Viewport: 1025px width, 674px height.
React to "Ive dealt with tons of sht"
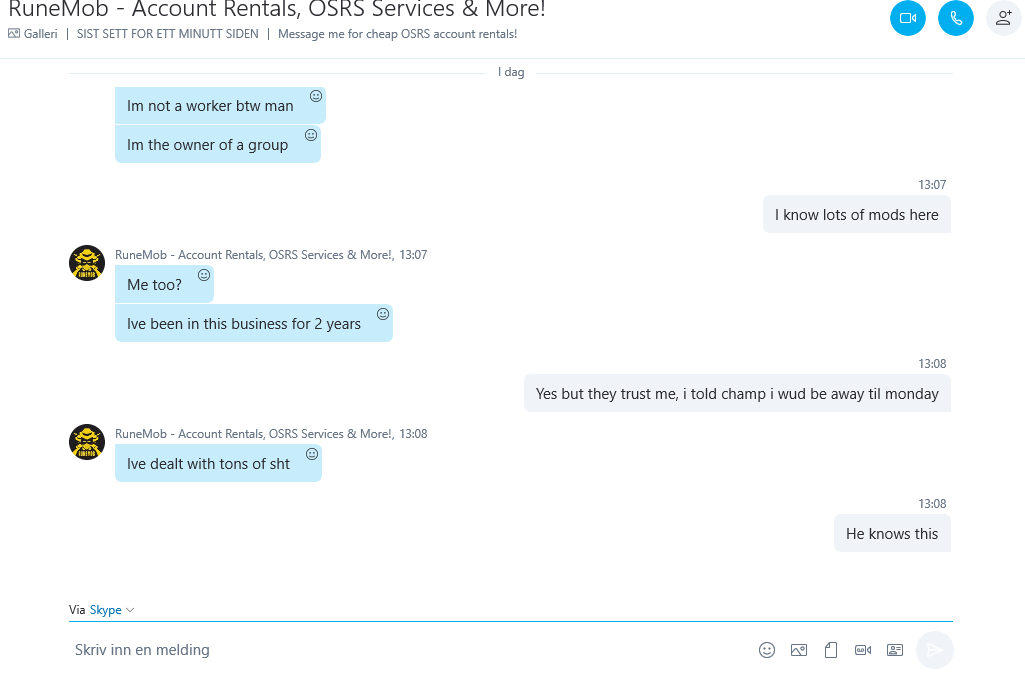312,454
